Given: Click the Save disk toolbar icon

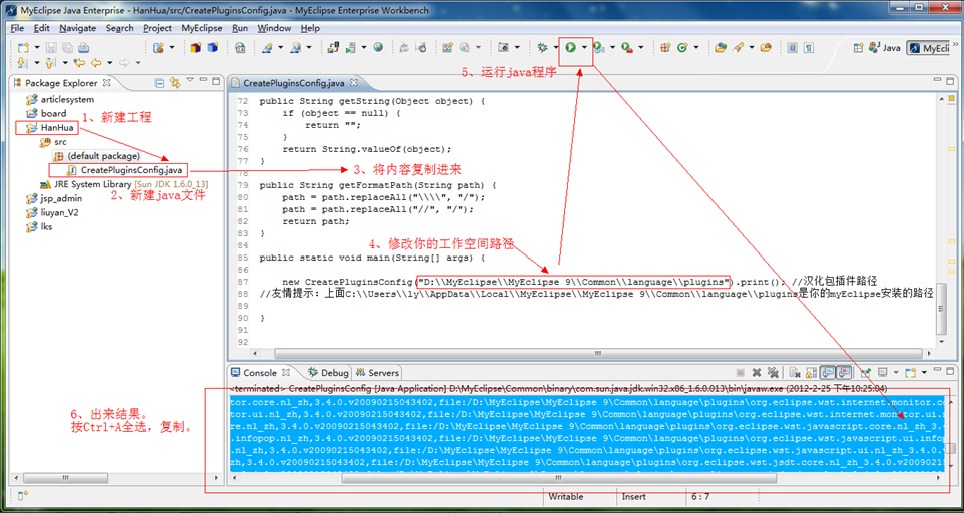Looking at the screenshot, I should pyautogui.click(x=51, y=47).
